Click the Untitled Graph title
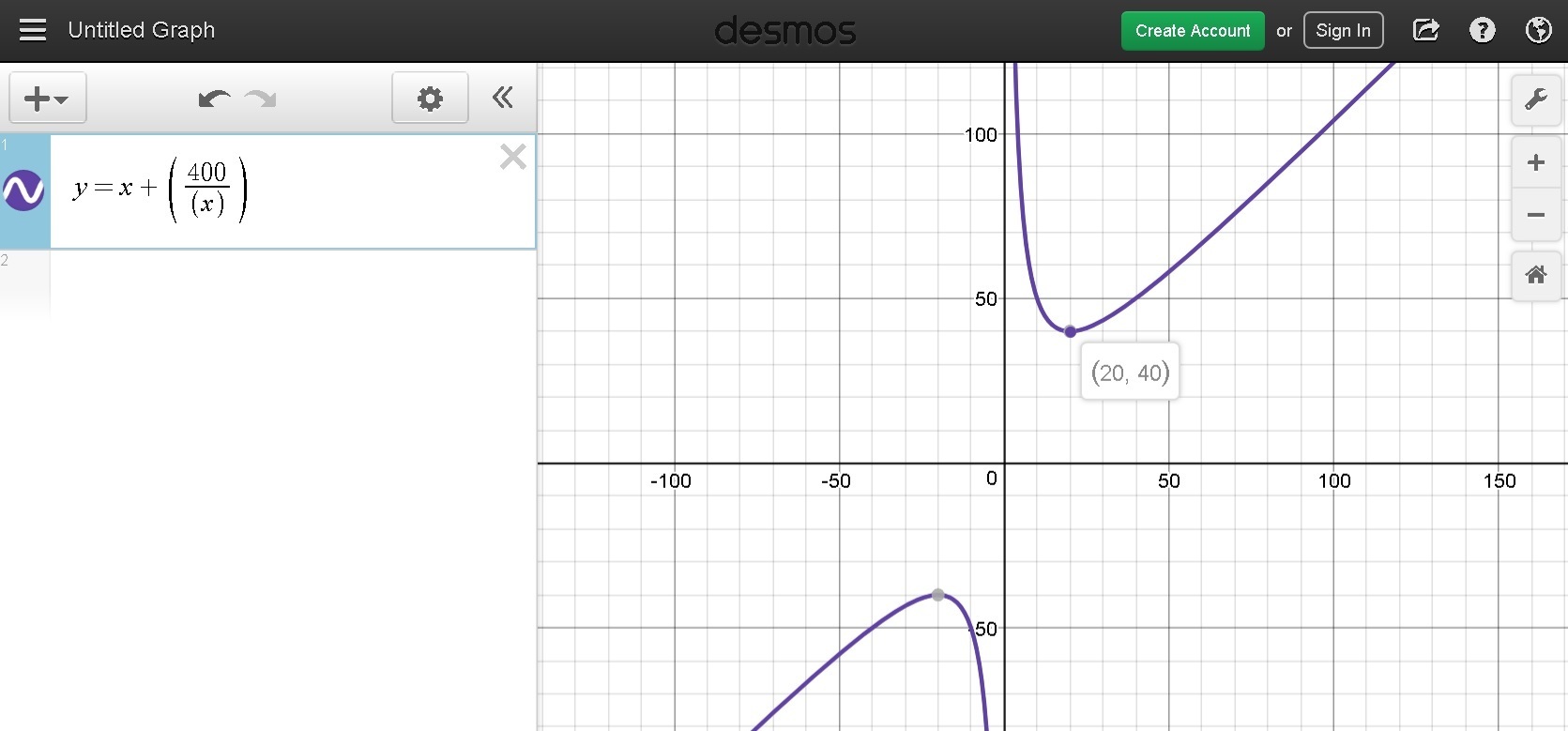 click(142, 30)
